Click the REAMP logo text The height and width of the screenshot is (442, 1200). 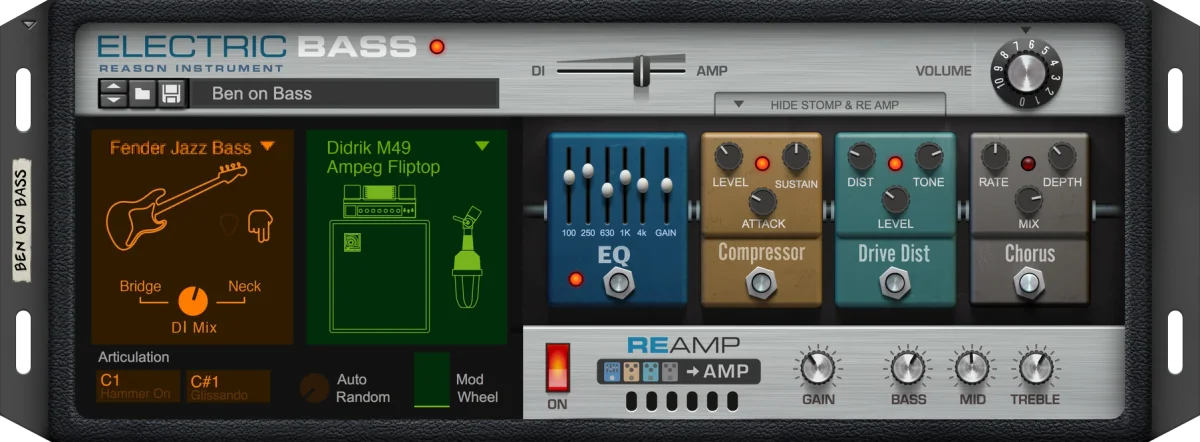point(684,345)
